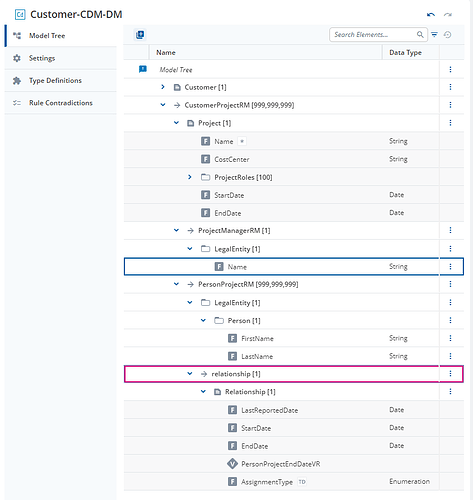473x500 pixels.
Task: Click the history reset icon
Action: [x=448, y=34]
